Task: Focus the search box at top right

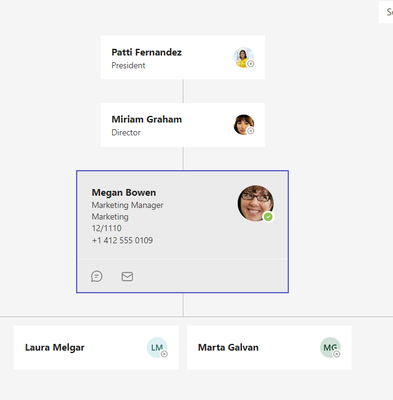Action: (386, 12)
